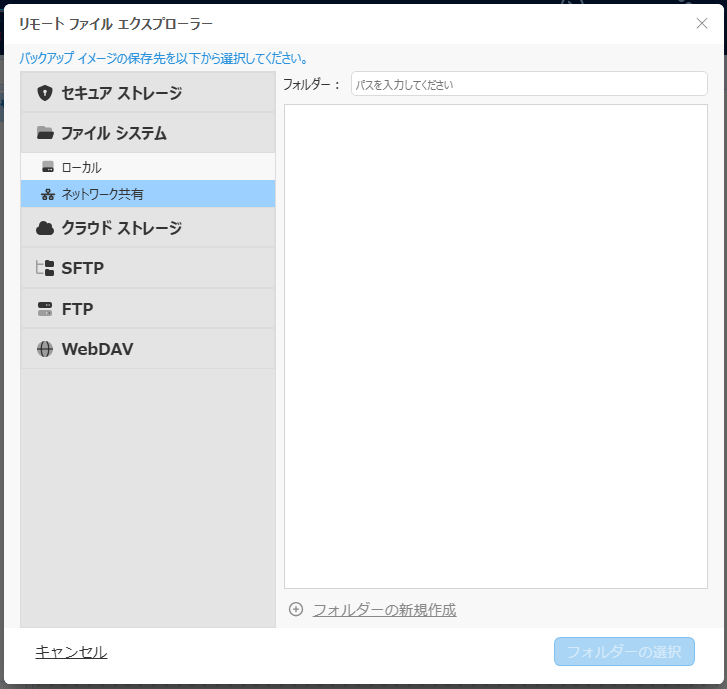Click the キャンセル link
The width and height of the screenshot is (727, 689).
tap(71, 652)
